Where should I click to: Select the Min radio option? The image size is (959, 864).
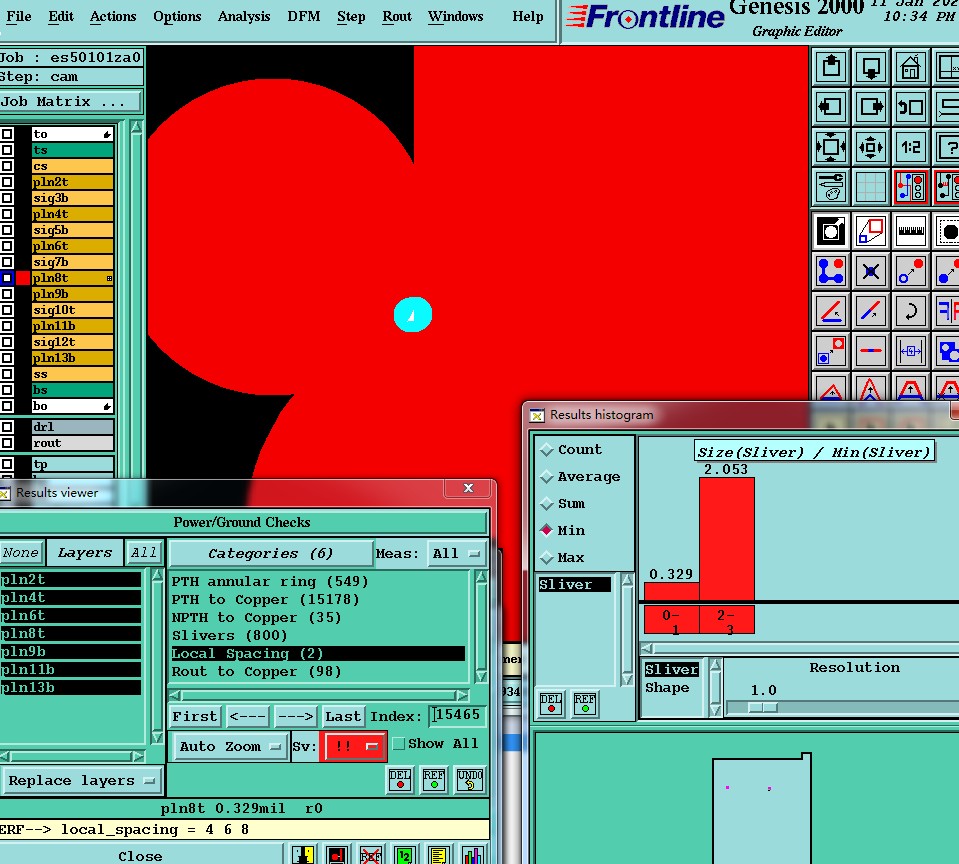pyautogui.click(x=563, y=530)
